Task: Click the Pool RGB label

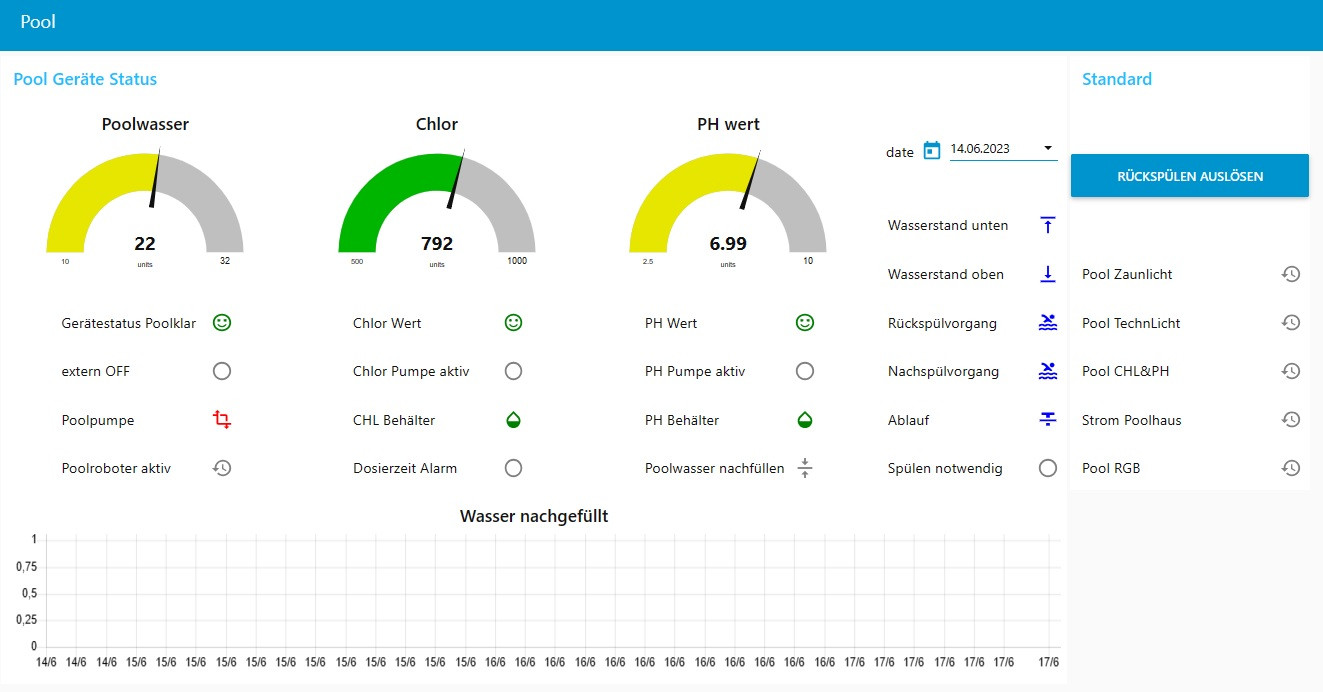Action: [1111, 468]
